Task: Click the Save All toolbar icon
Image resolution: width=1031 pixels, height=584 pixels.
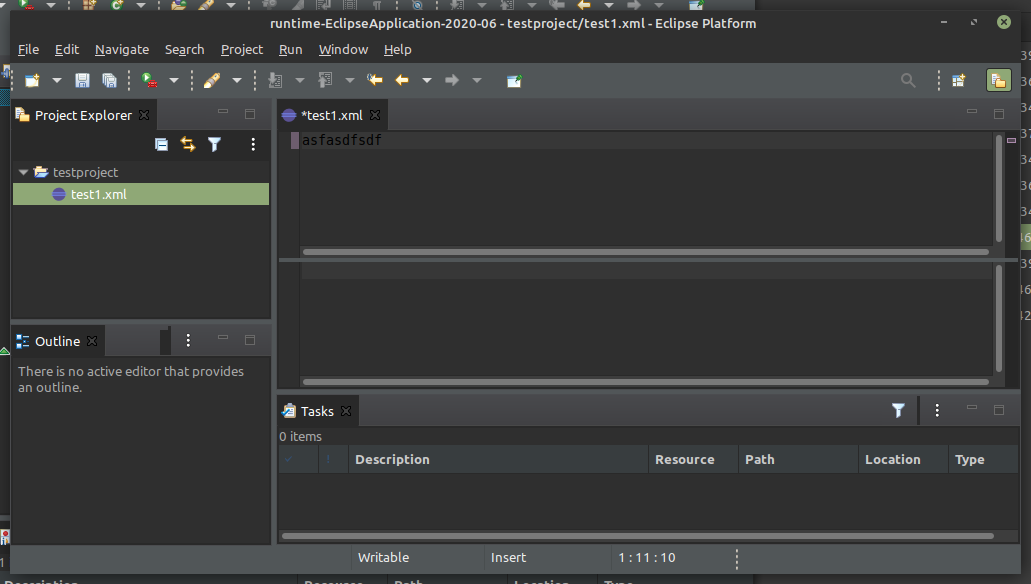Action: coord(109,80)
